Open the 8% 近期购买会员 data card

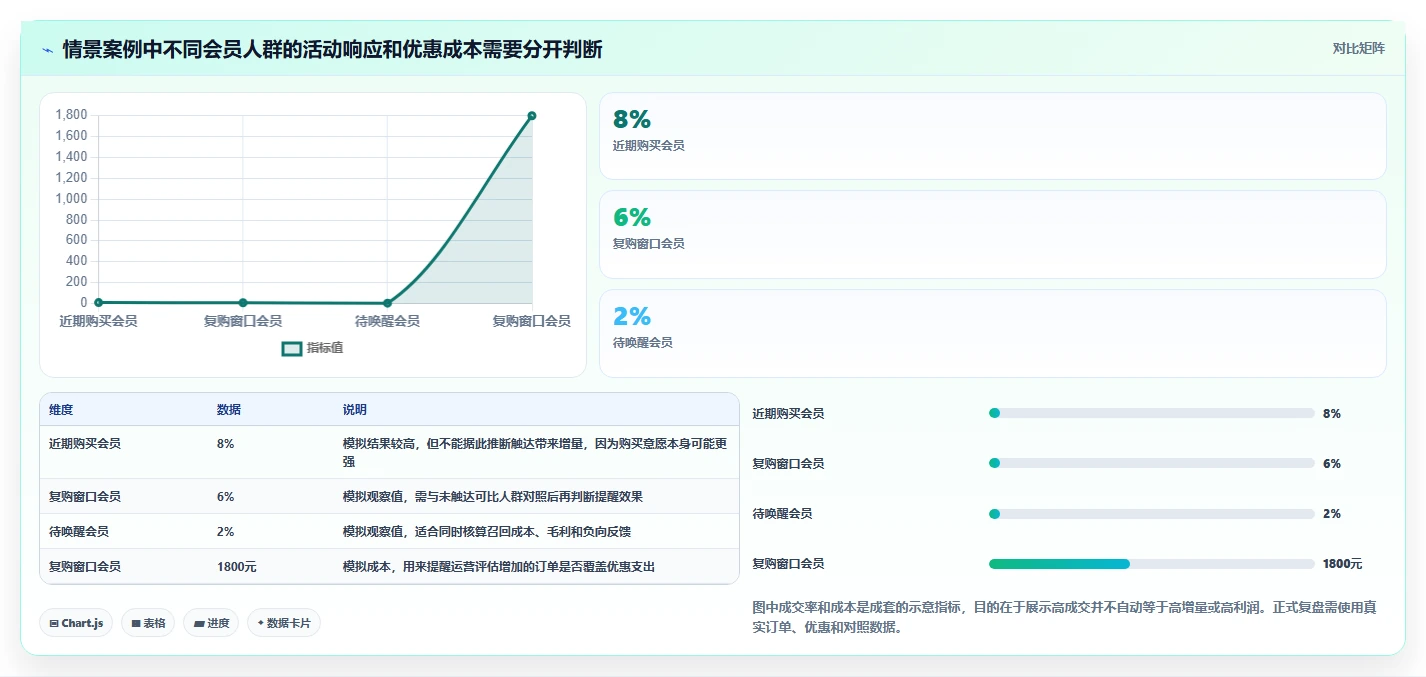992,136
